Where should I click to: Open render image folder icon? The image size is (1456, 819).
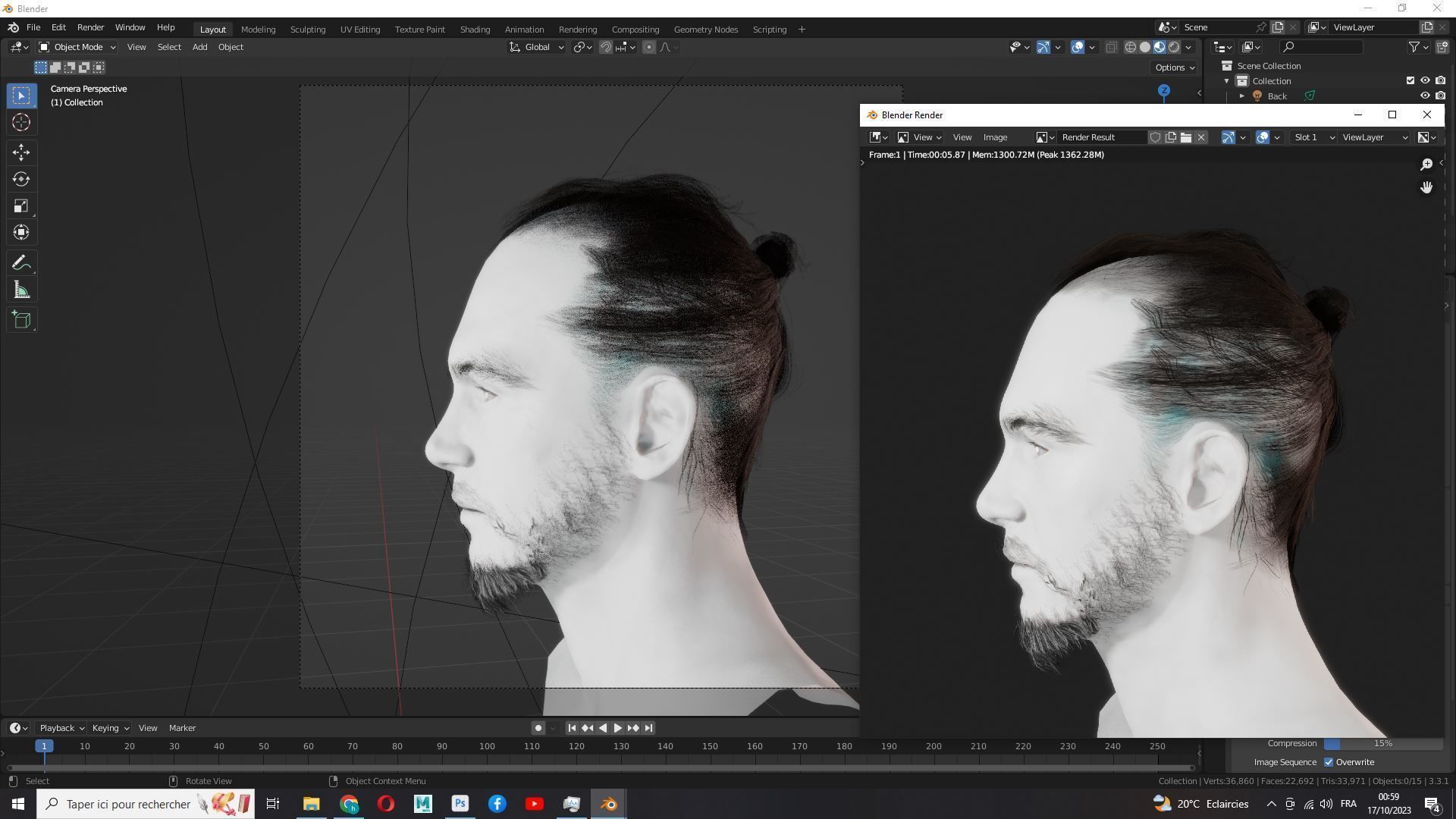pos(1186,137)
